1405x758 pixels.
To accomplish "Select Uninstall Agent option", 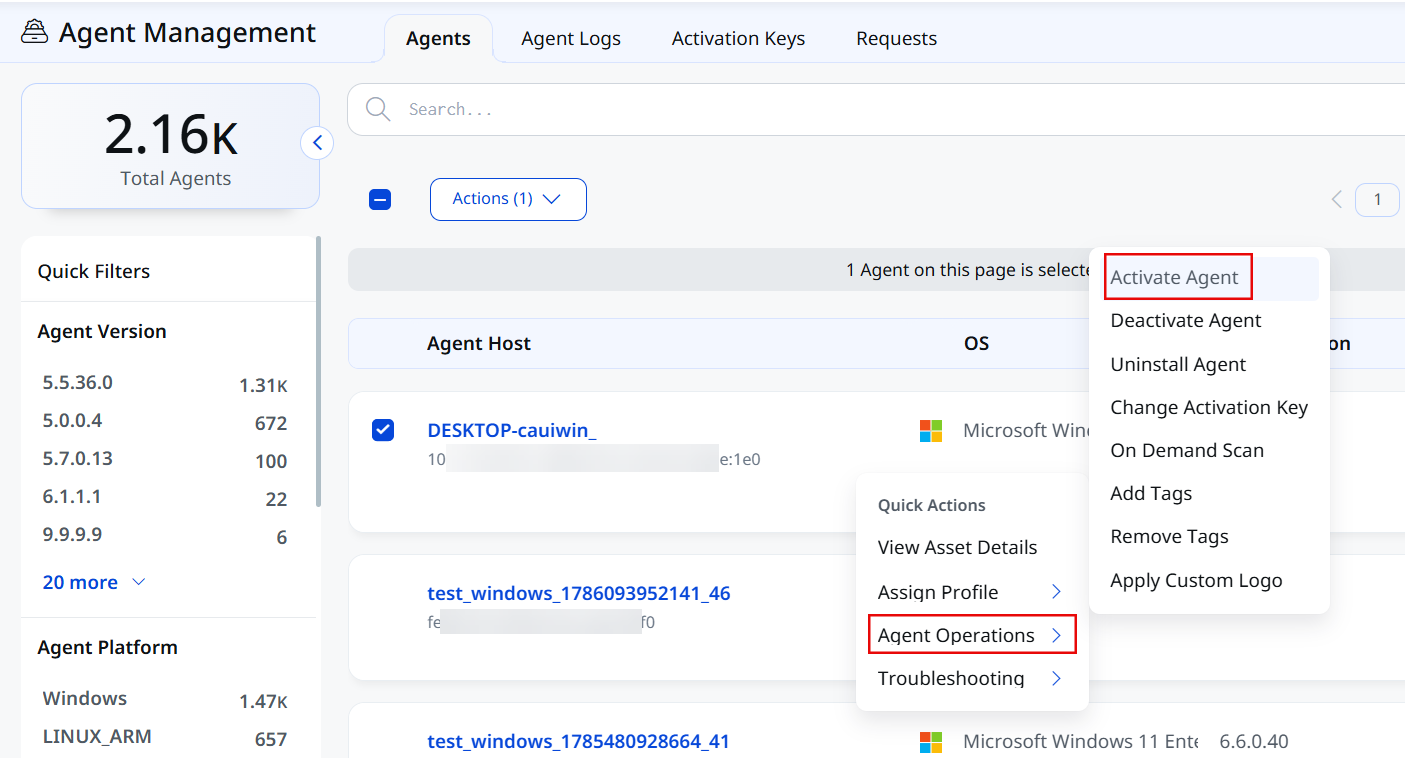I will coord(1178,364).
